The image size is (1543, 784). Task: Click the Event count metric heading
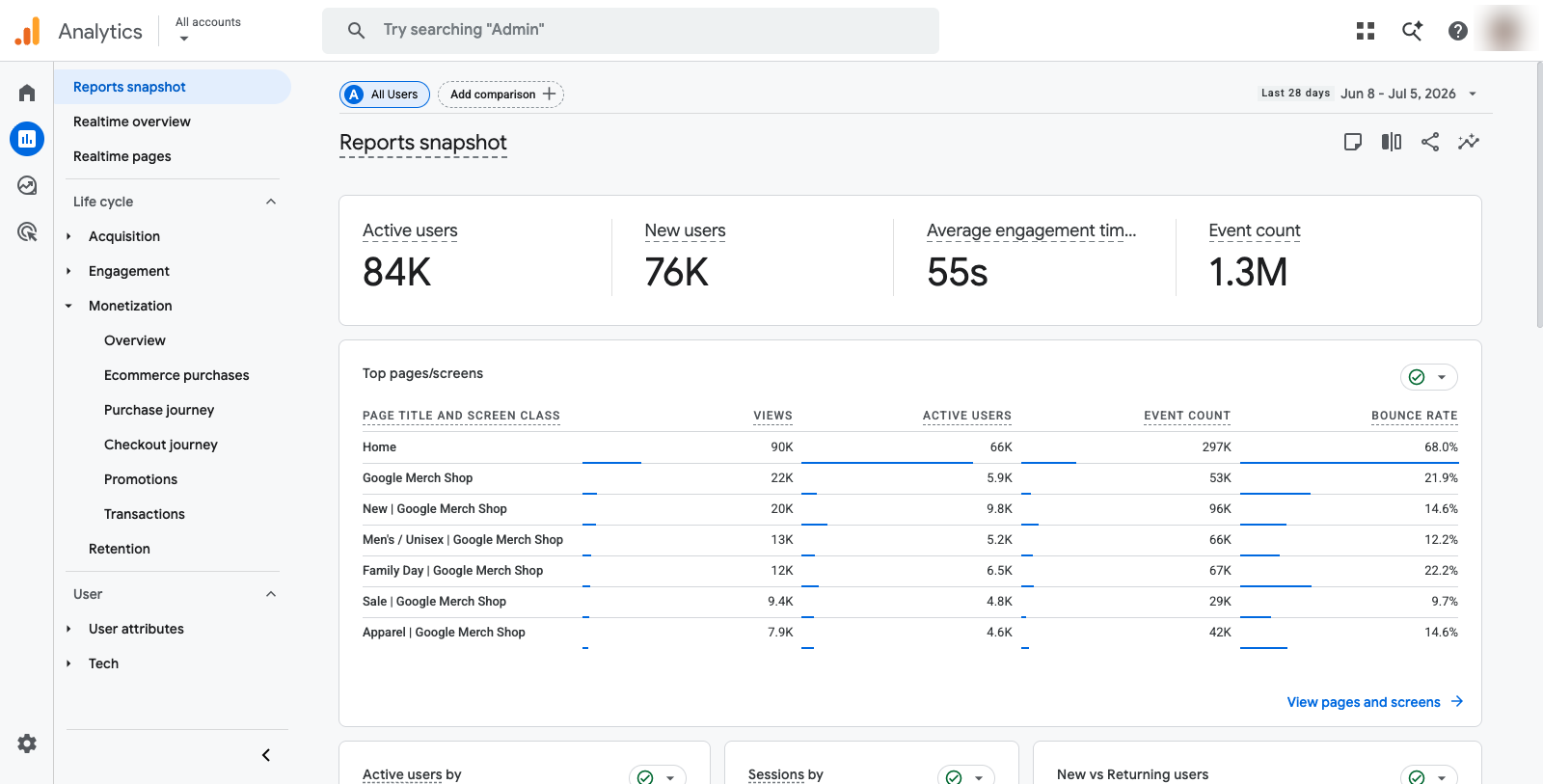(1255, 230)
